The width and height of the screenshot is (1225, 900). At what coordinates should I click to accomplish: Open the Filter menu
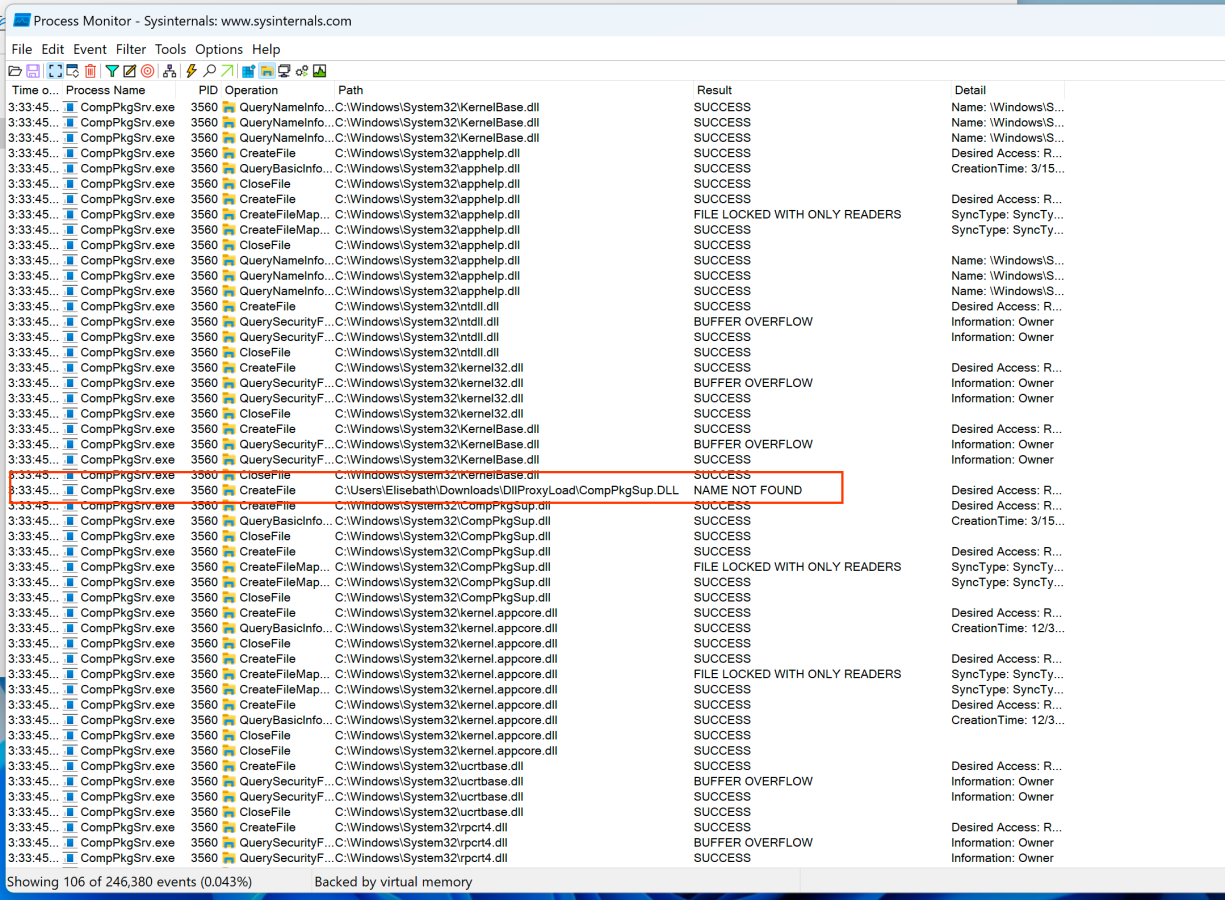130,49
